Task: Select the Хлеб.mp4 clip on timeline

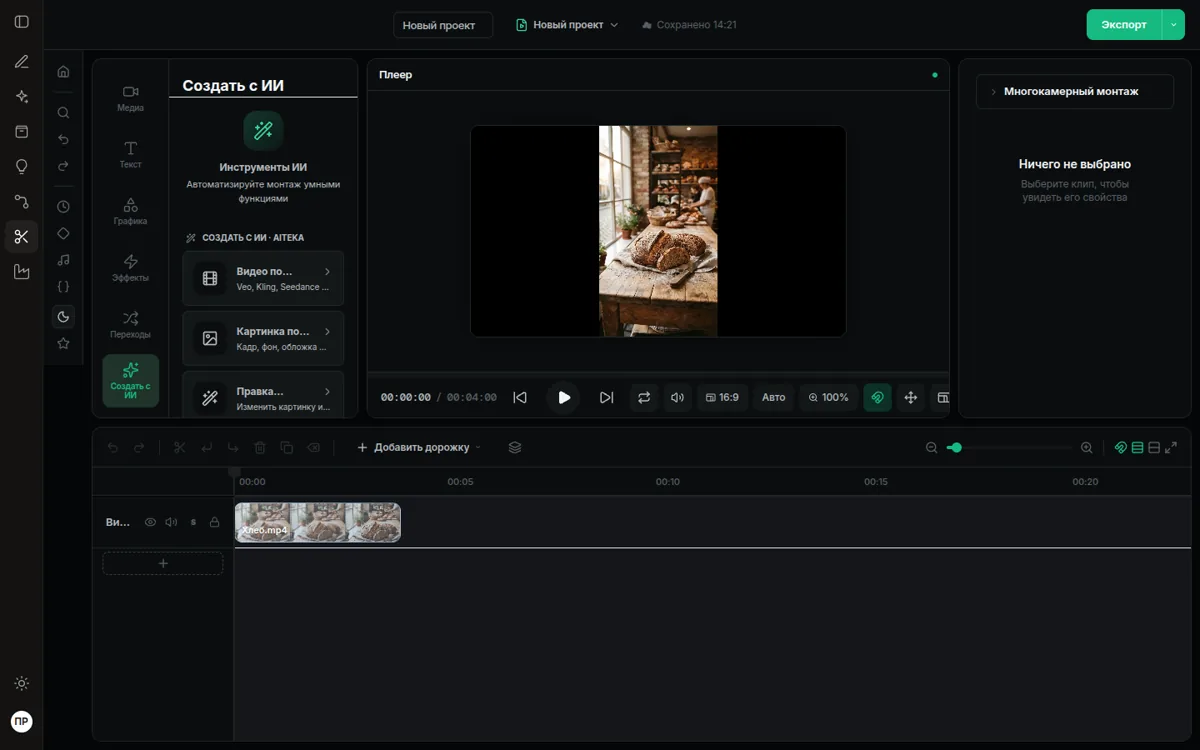Action: [x=318, y=522]
